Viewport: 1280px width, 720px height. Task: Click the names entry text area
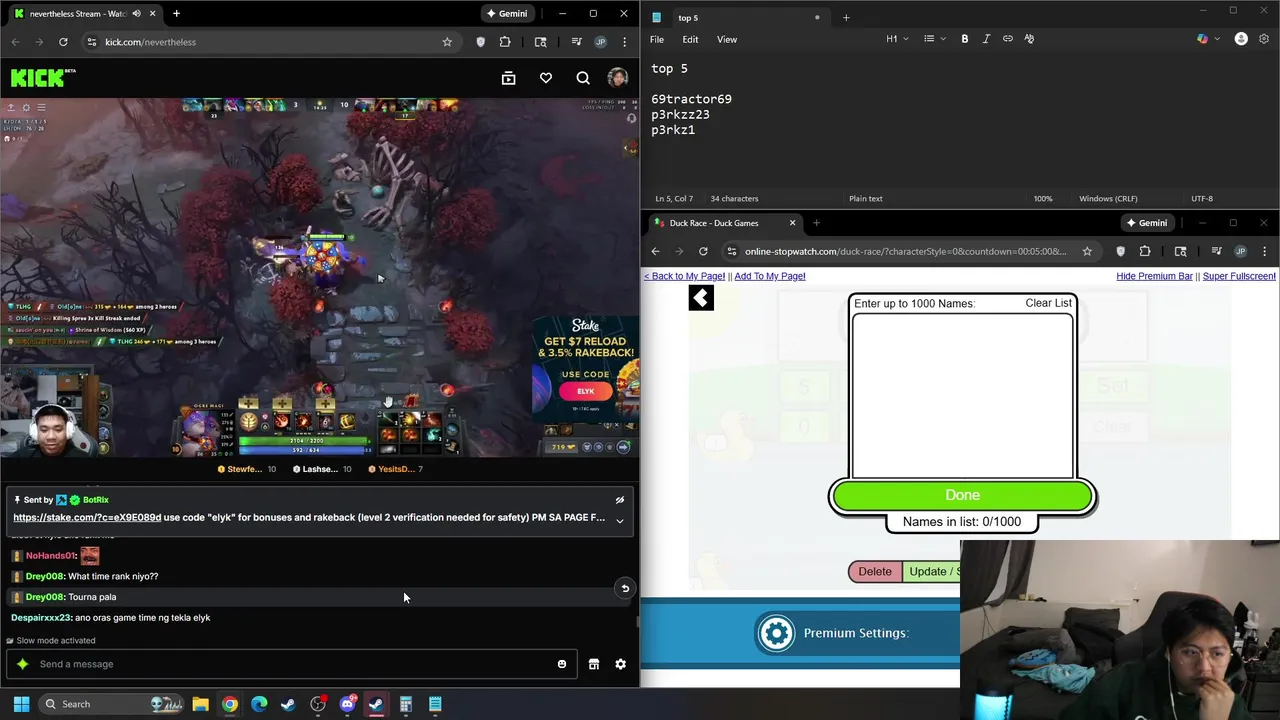pos(963,396)
